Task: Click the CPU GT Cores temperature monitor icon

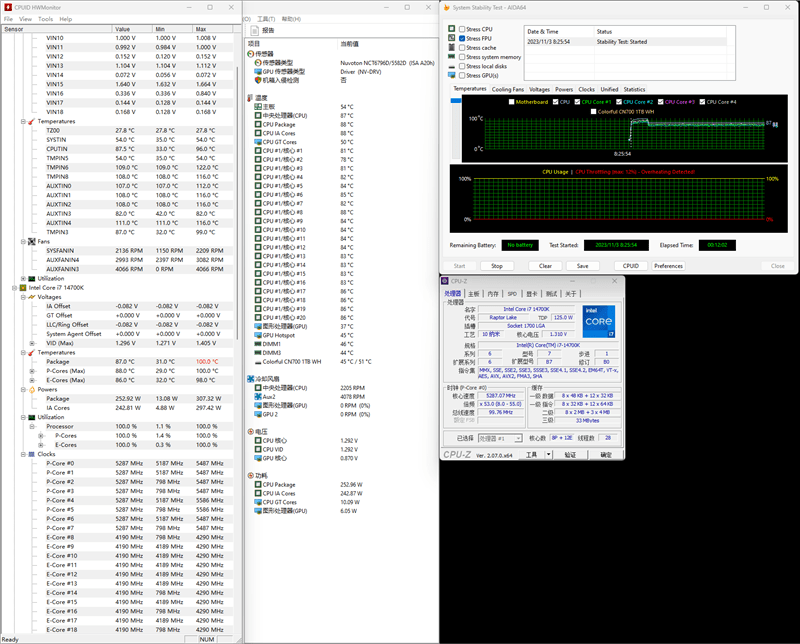Action: [258, 142]
